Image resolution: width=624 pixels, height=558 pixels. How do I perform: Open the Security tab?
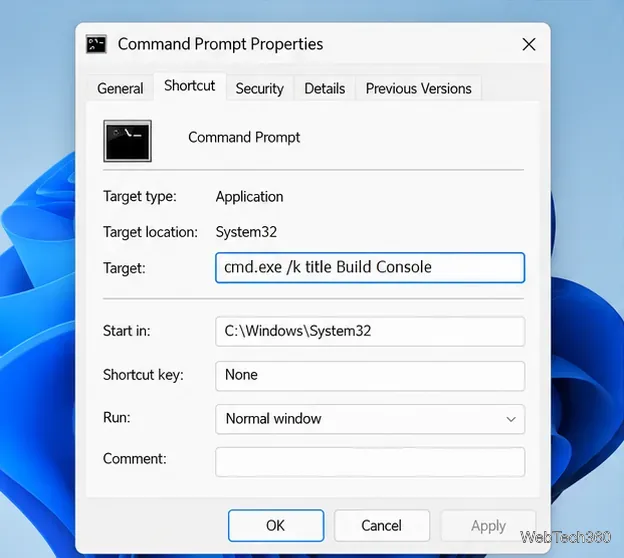point(259,88)
